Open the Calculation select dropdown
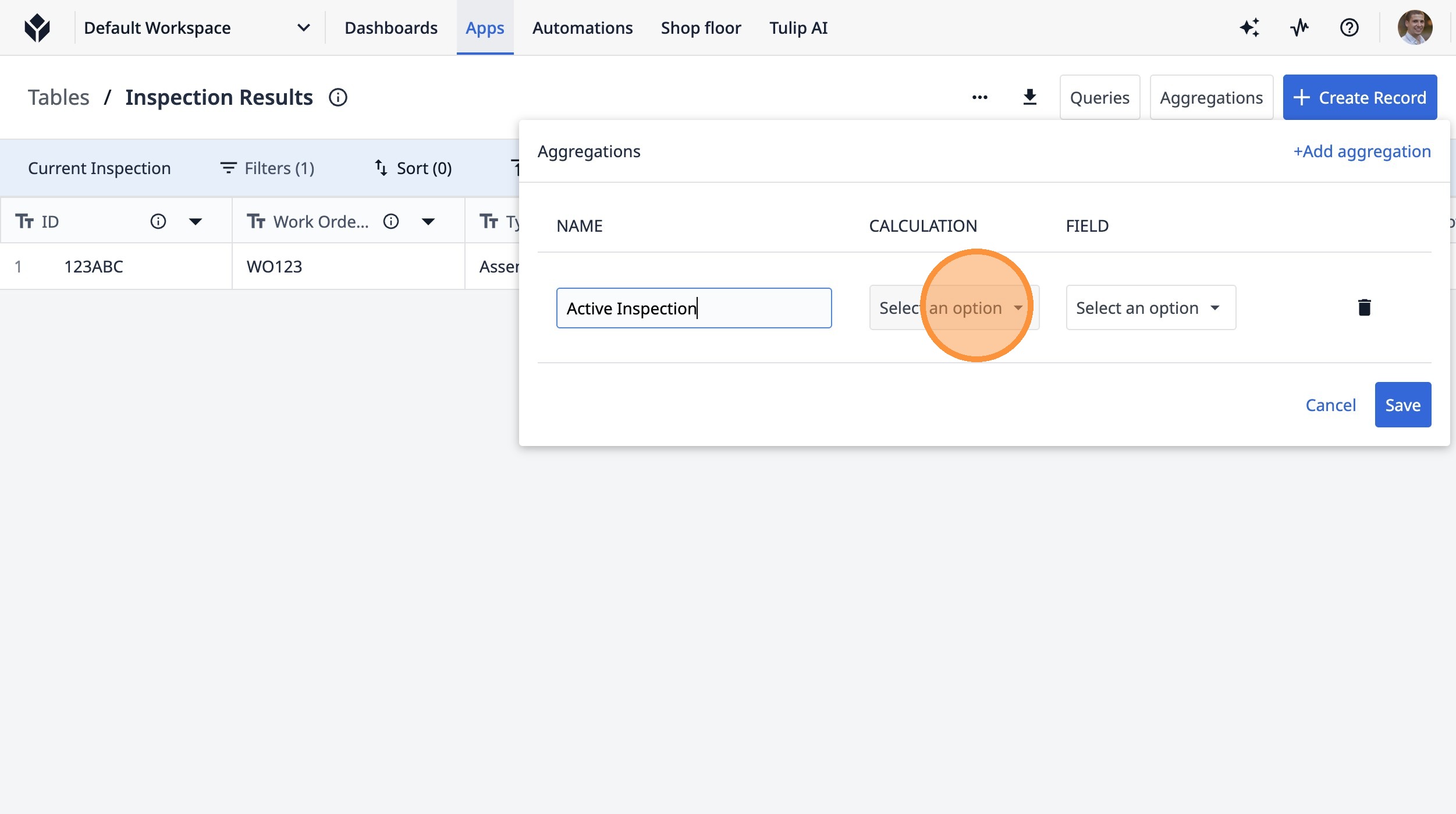 954,307
